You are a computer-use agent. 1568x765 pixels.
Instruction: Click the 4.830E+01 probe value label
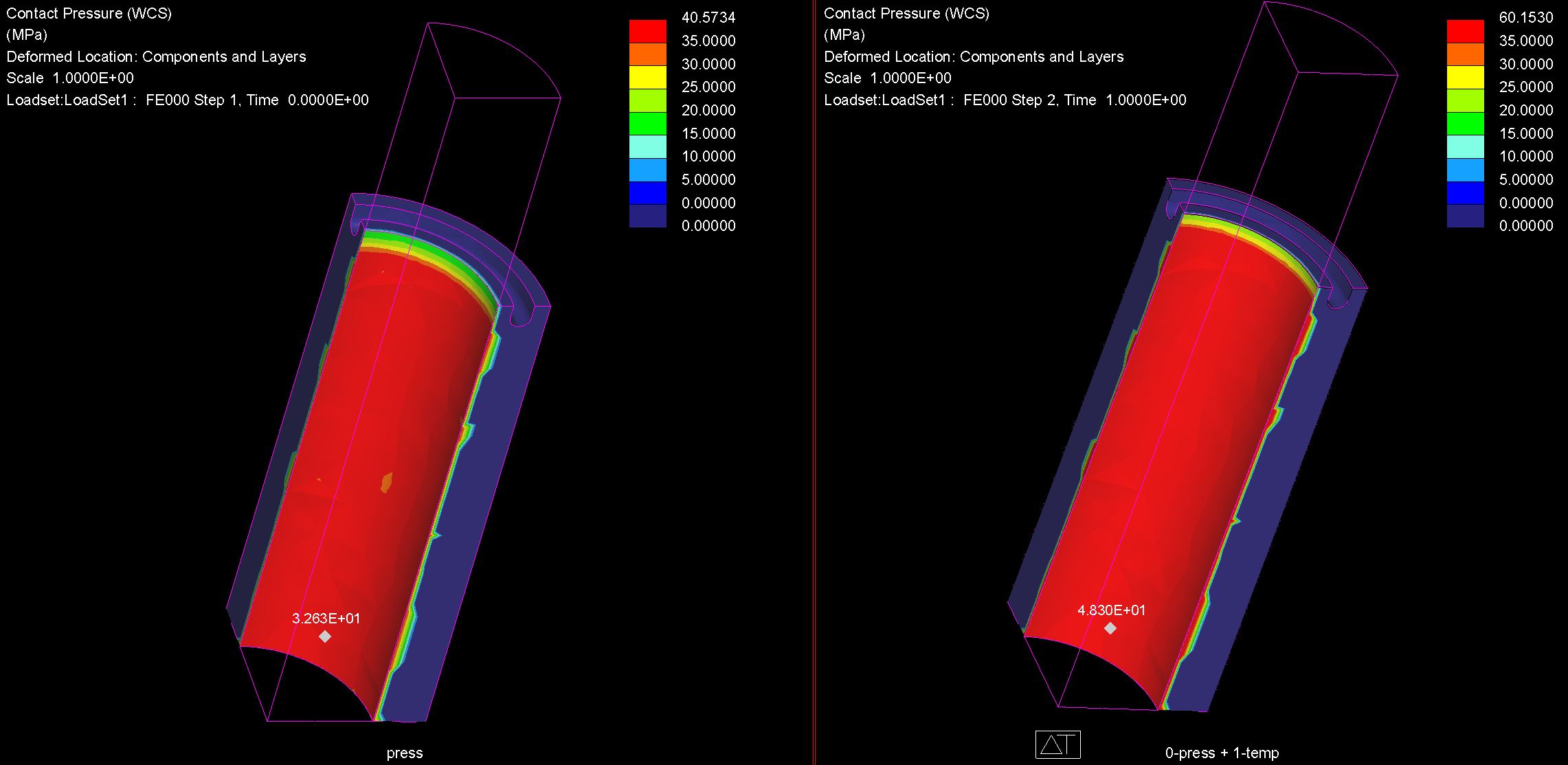pyautogui.click(x=1111, y=610)
